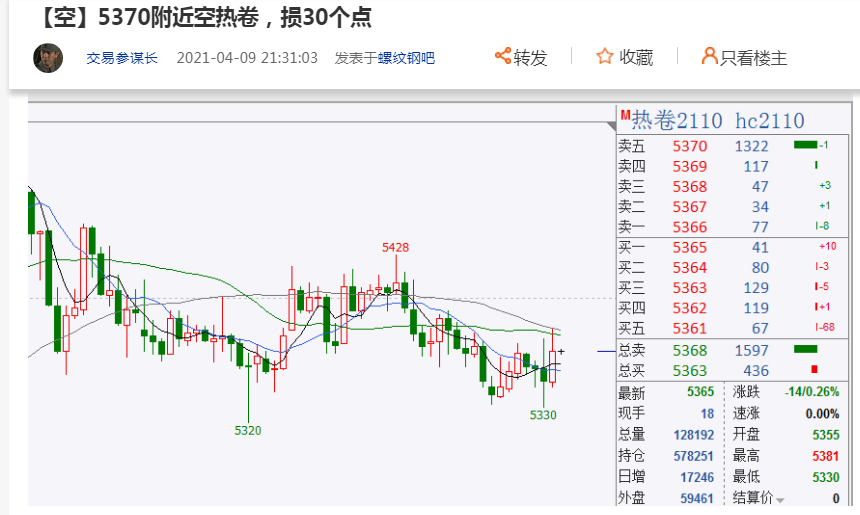Click the 5428 high label on chart
The image size is (860, 515).
click(x=396, y=247)
